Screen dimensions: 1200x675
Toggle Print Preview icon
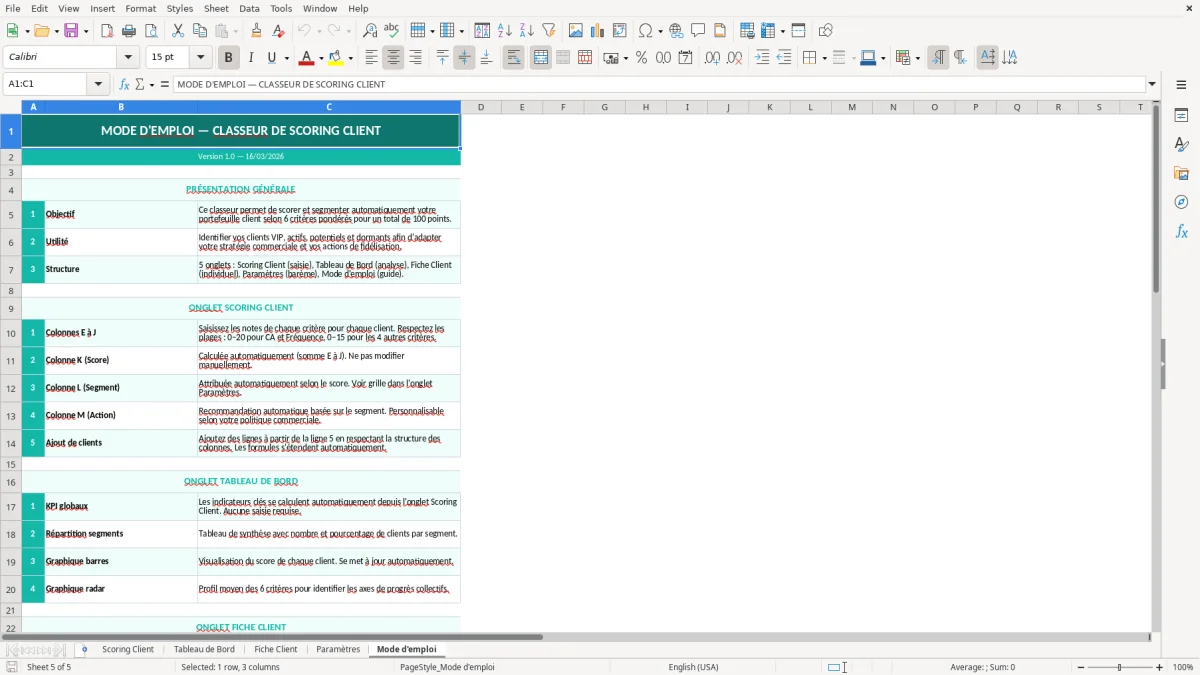[151, 31]
